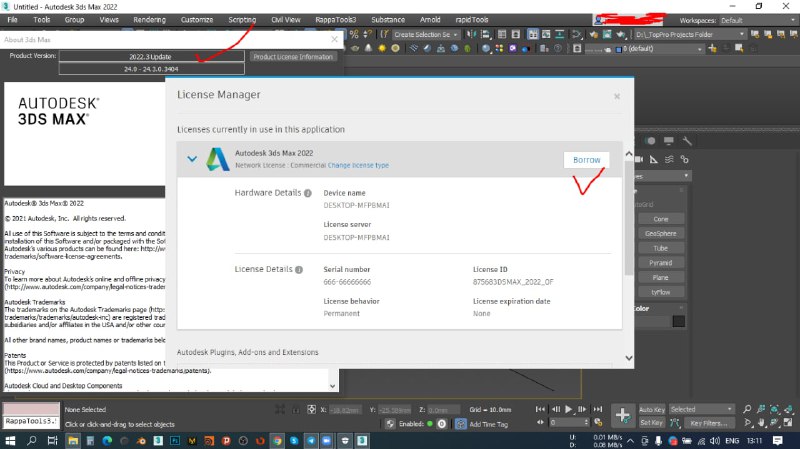The width and height of the screenshot is (800, 449).
Task: Click the GeoSphere primitive button
Action: 660,233
